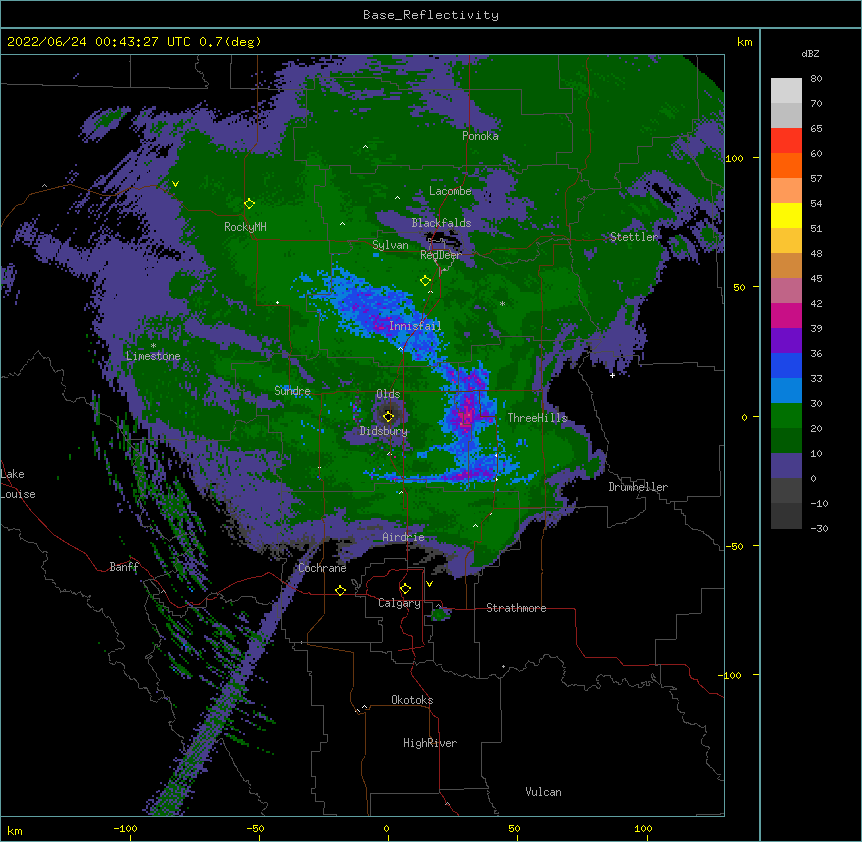862x842 pixels.
Task: Select the Lake Louise label
Action: [18, 484]
